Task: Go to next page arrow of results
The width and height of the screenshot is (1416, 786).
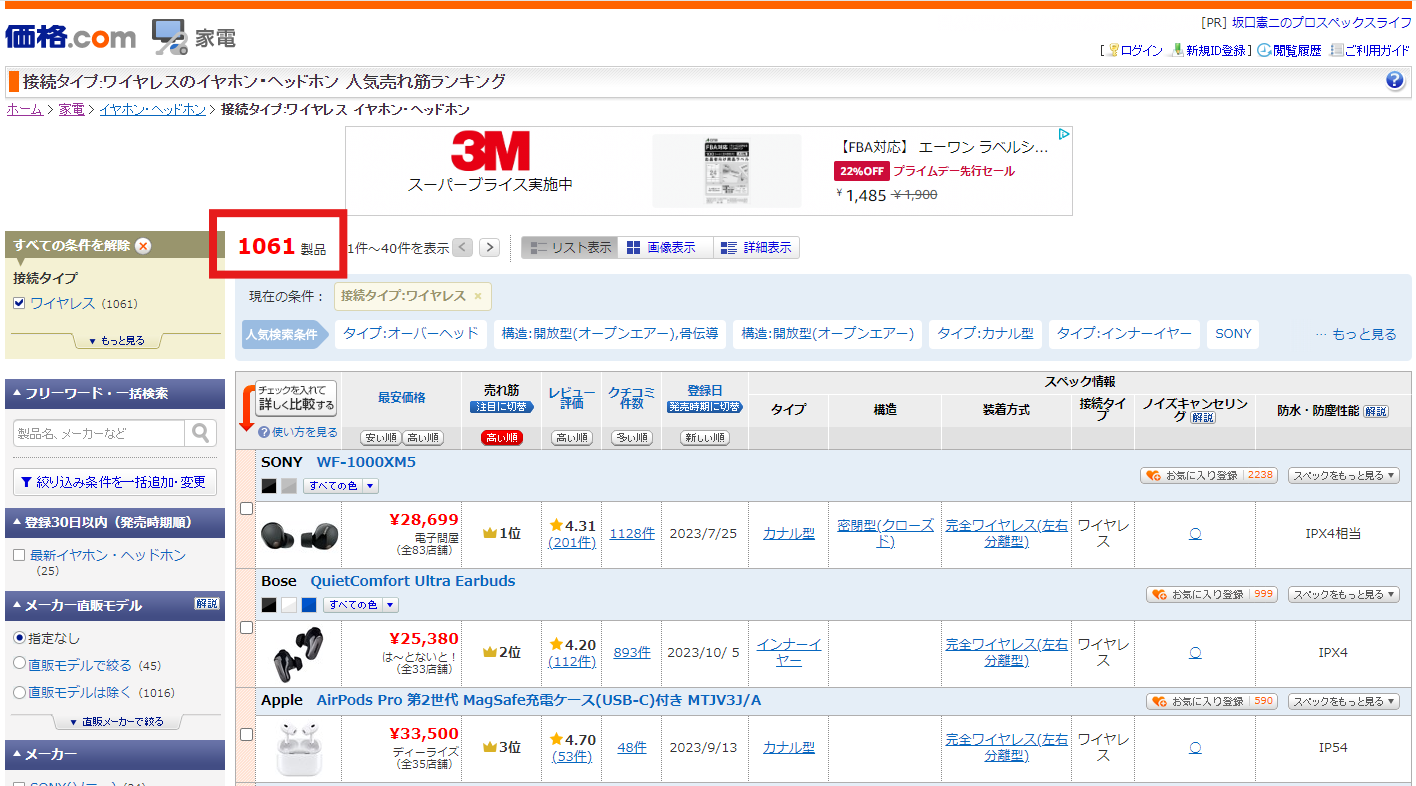Action: tap(489, 247)
